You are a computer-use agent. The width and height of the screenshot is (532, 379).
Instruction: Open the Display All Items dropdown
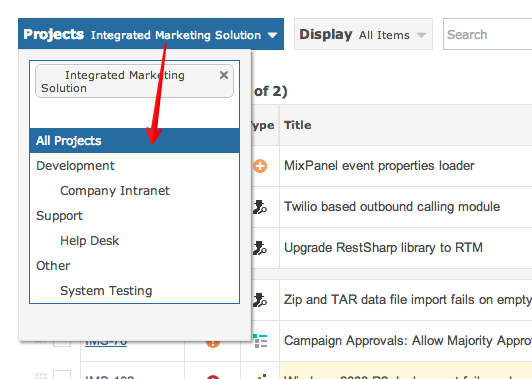363,34
